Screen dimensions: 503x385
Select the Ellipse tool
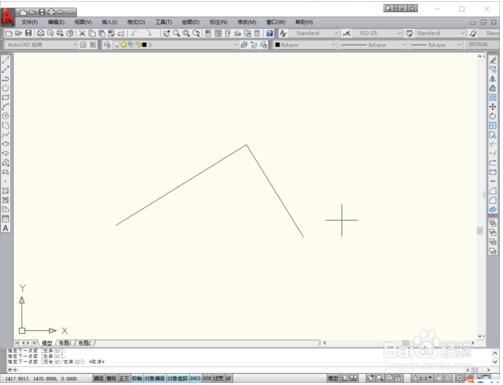[6, 144]
